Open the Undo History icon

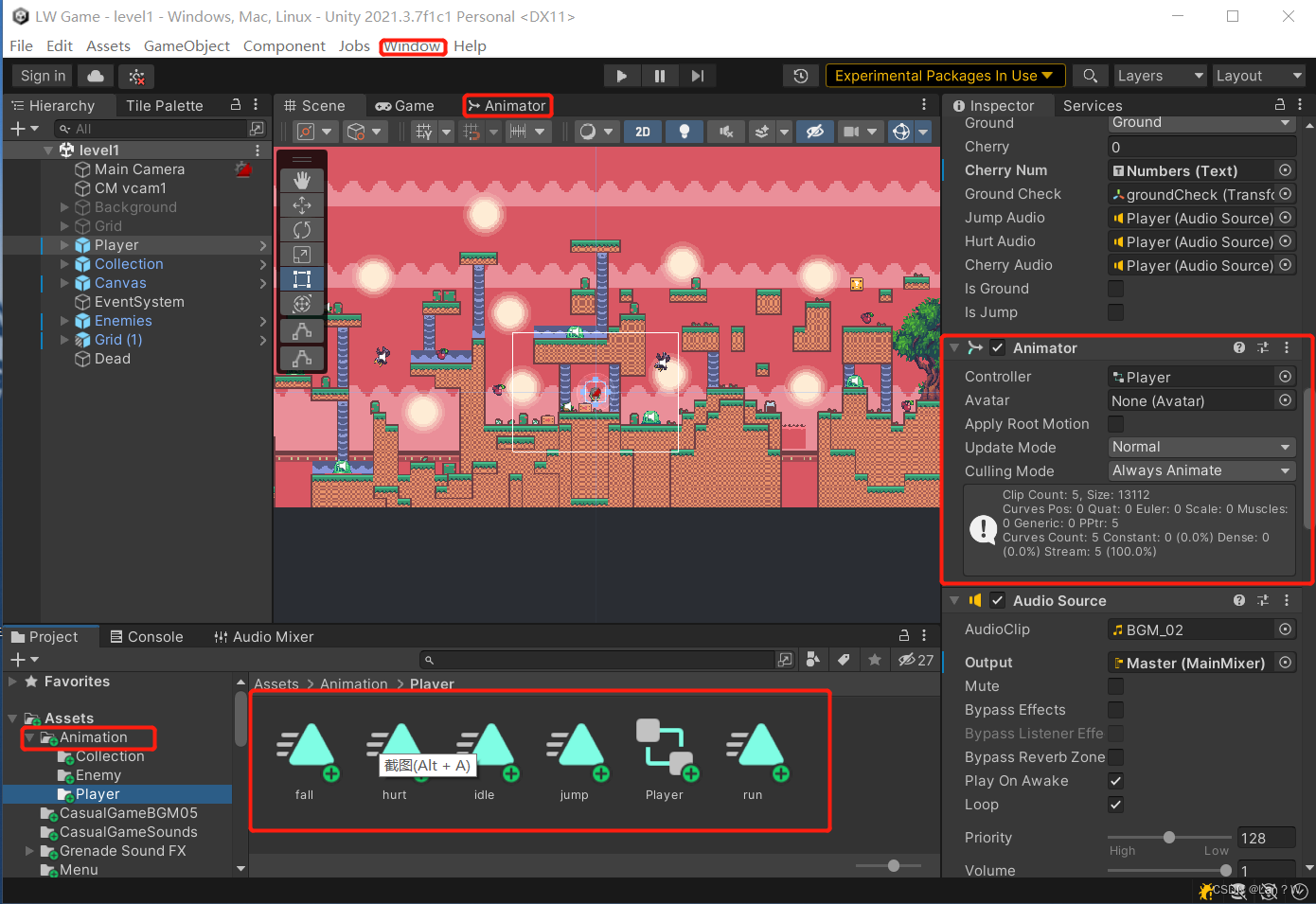click(801, 76)
